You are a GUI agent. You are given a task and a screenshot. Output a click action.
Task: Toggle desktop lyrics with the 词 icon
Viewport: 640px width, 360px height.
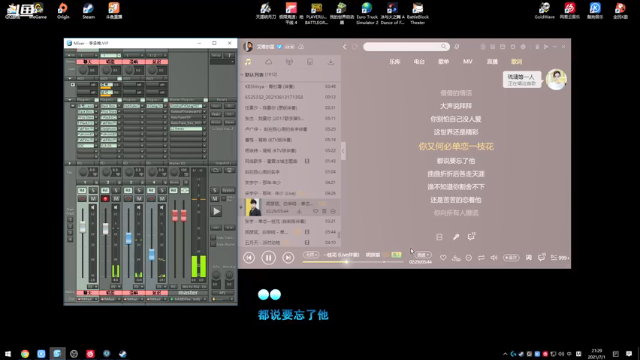point(529,258)
